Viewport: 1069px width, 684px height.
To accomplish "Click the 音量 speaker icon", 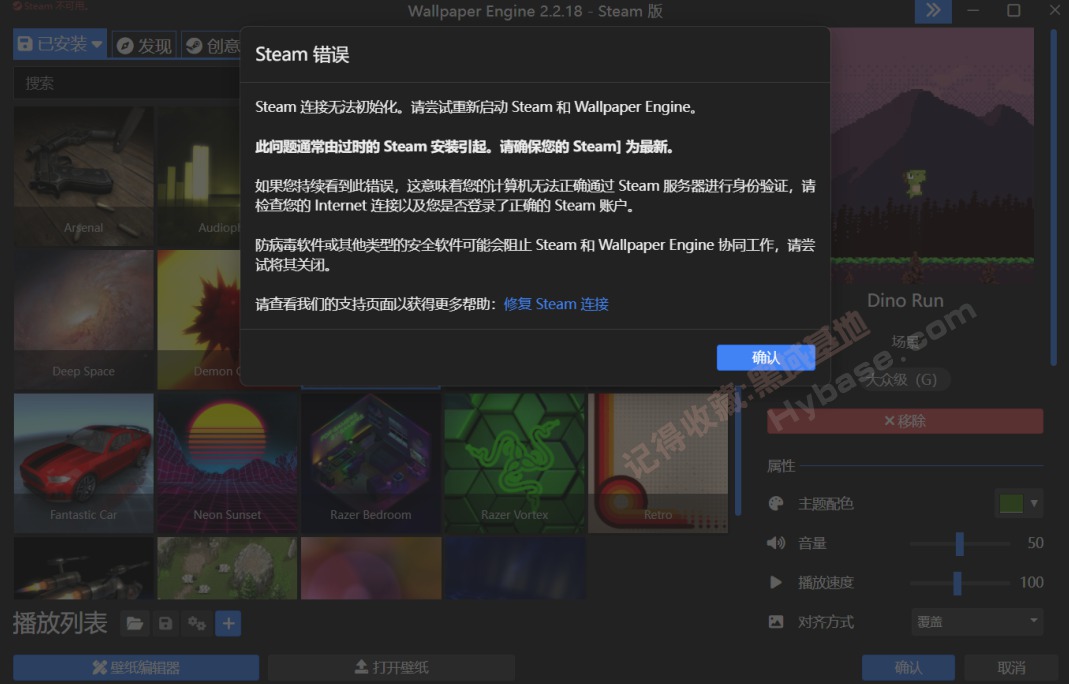I will tap(776, 544).
